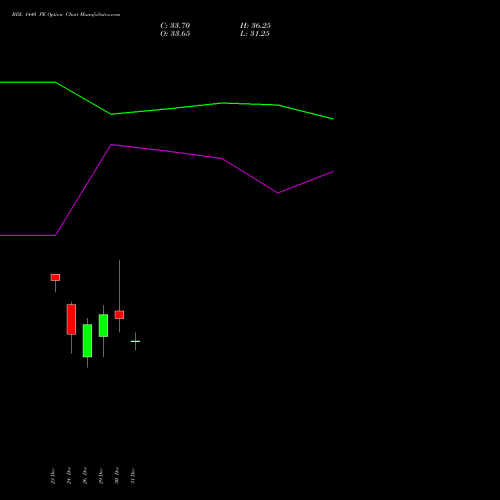
Task: Click the red candle body for 30 Dec
Action: tap(119, 315)
